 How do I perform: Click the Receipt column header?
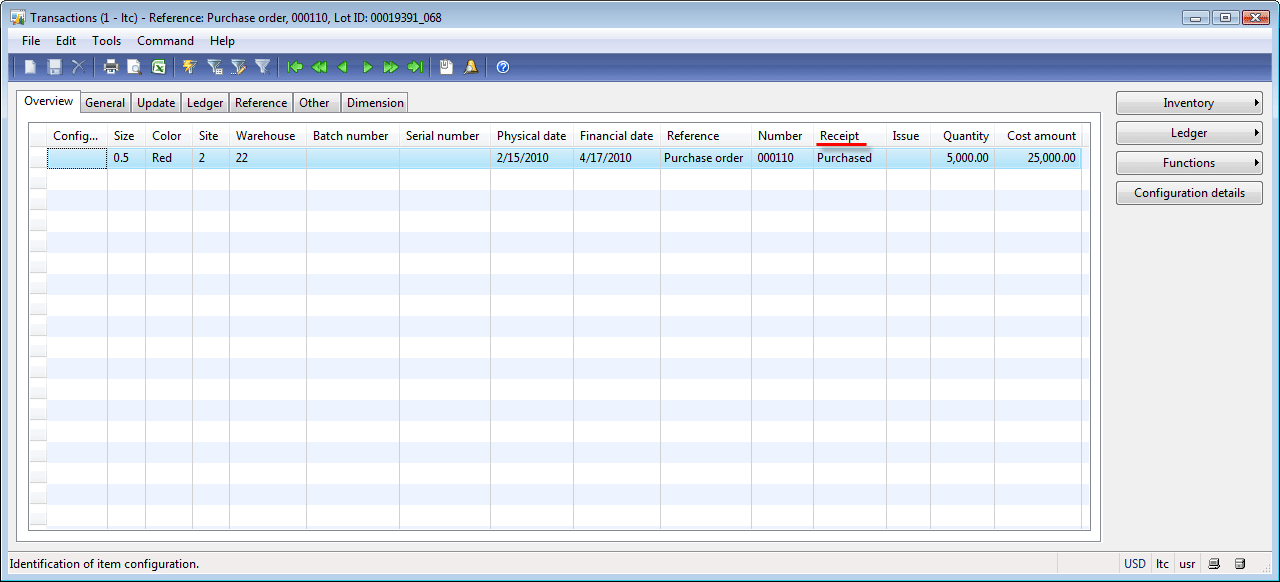850,136
